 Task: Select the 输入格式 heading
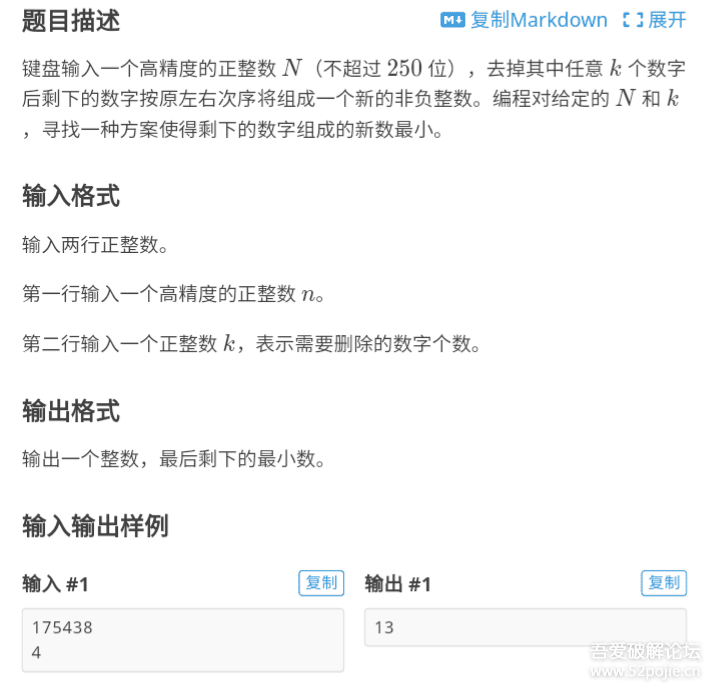pos(71,196)
